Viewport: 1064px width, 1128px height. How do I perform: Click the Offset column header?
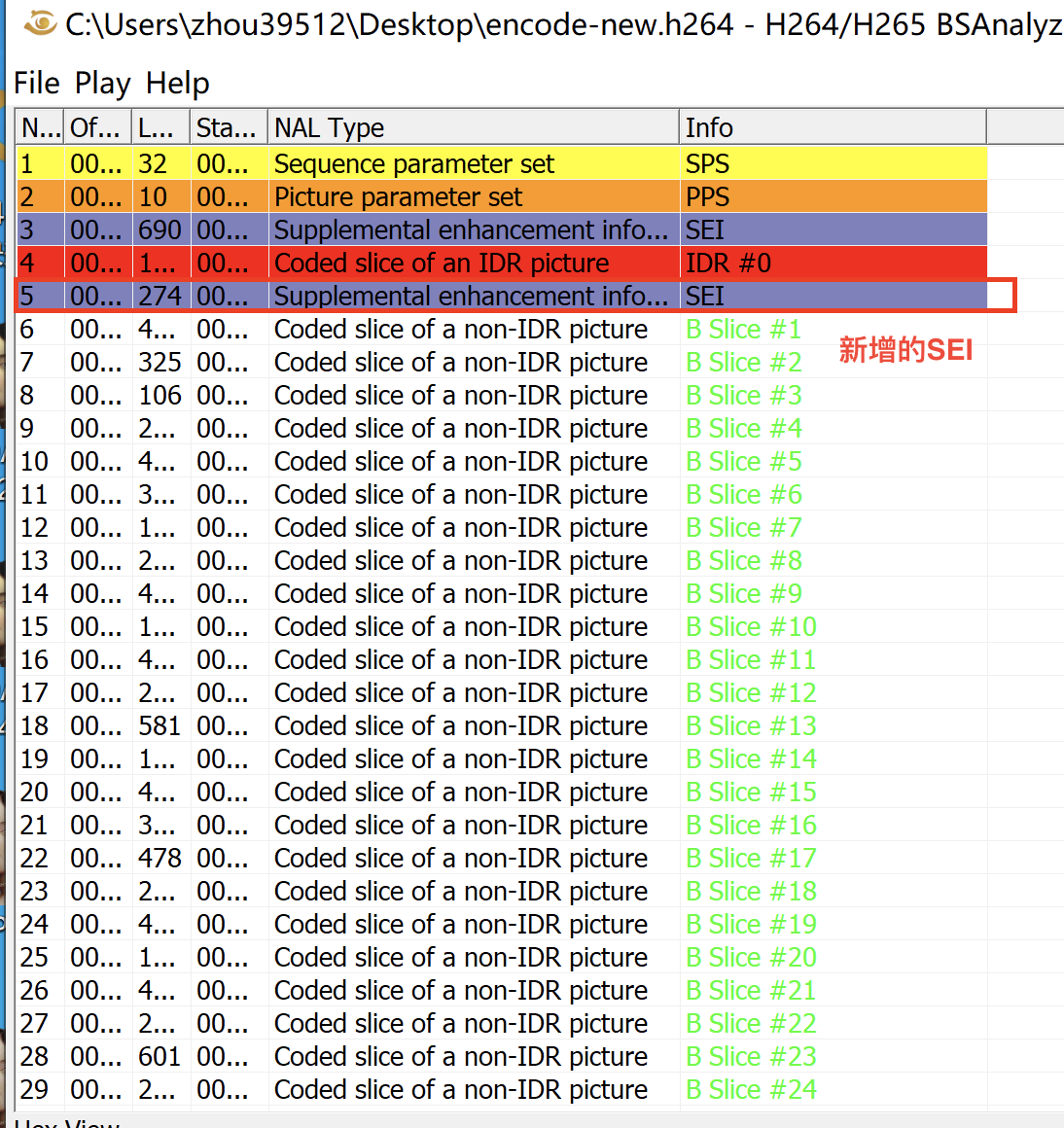98,127
